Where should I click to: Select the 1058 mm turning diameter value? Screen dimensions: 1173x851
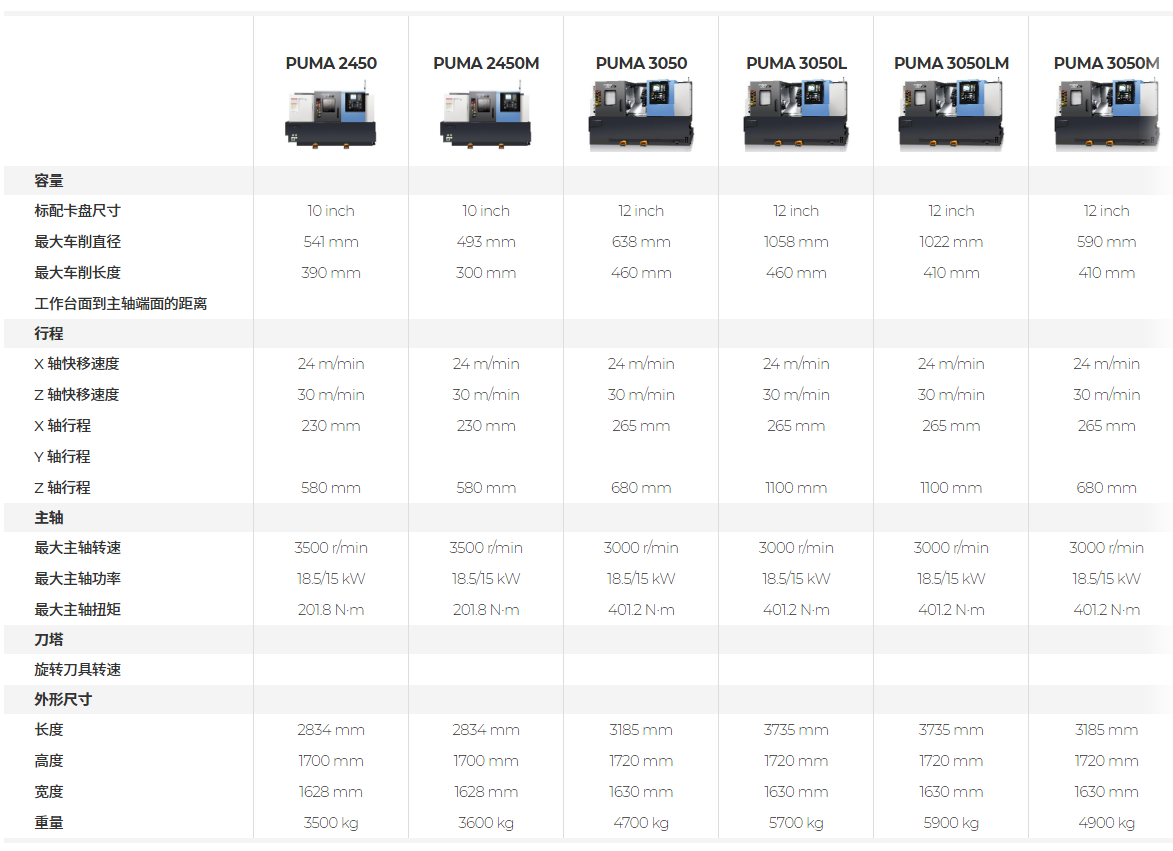coord(796,242)
